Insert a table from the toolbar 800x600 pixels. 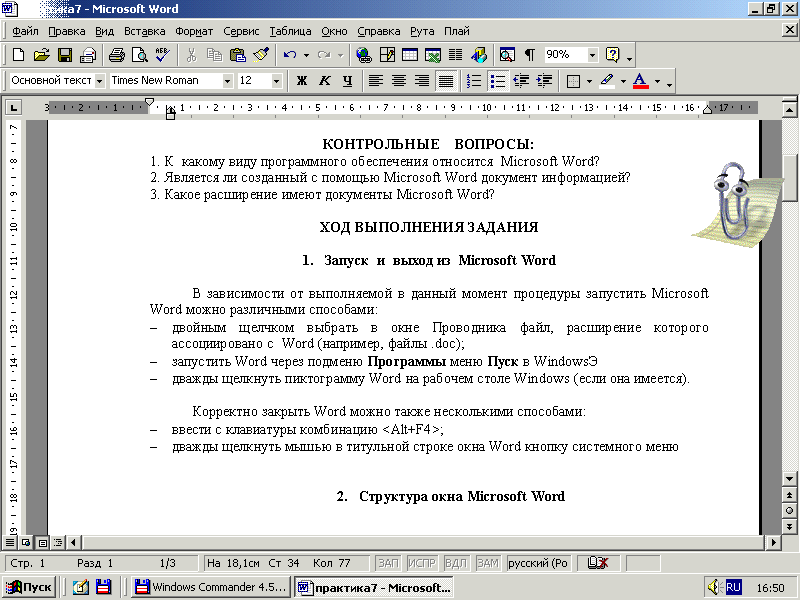410,54
